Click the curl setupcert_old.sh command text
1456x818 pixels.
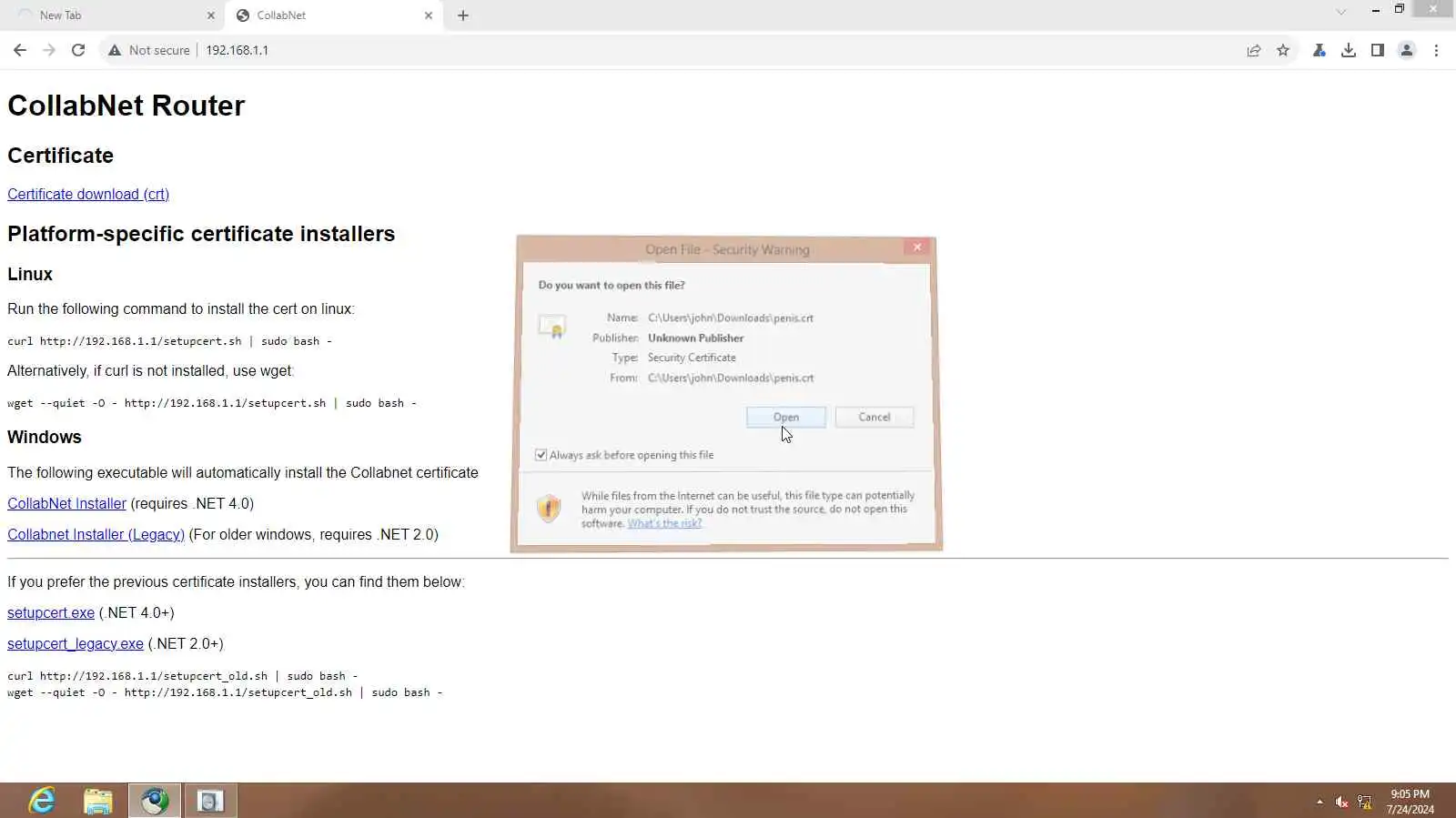(182, 676)
